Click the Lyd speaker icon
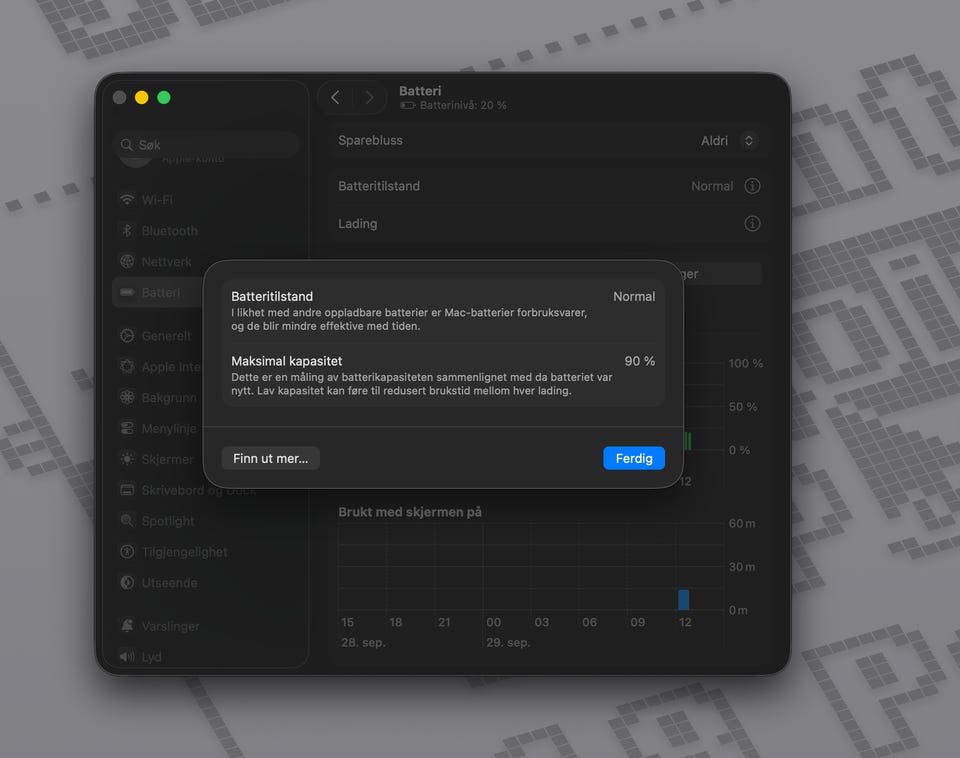The image size is (960, 758). click(x=127, y=656)
